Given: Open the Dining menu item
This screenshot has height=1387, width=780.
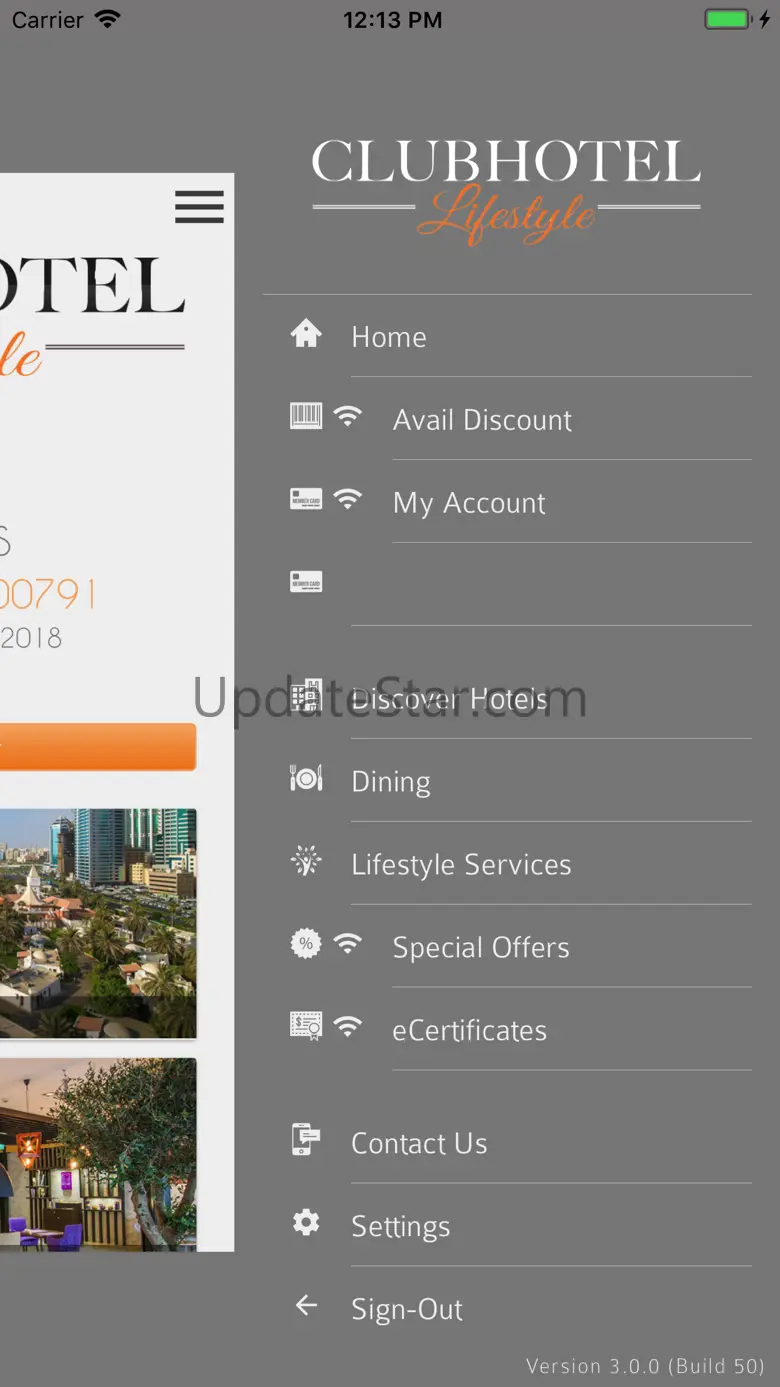Looking at the screenshot, I should [x=391, y=782].
